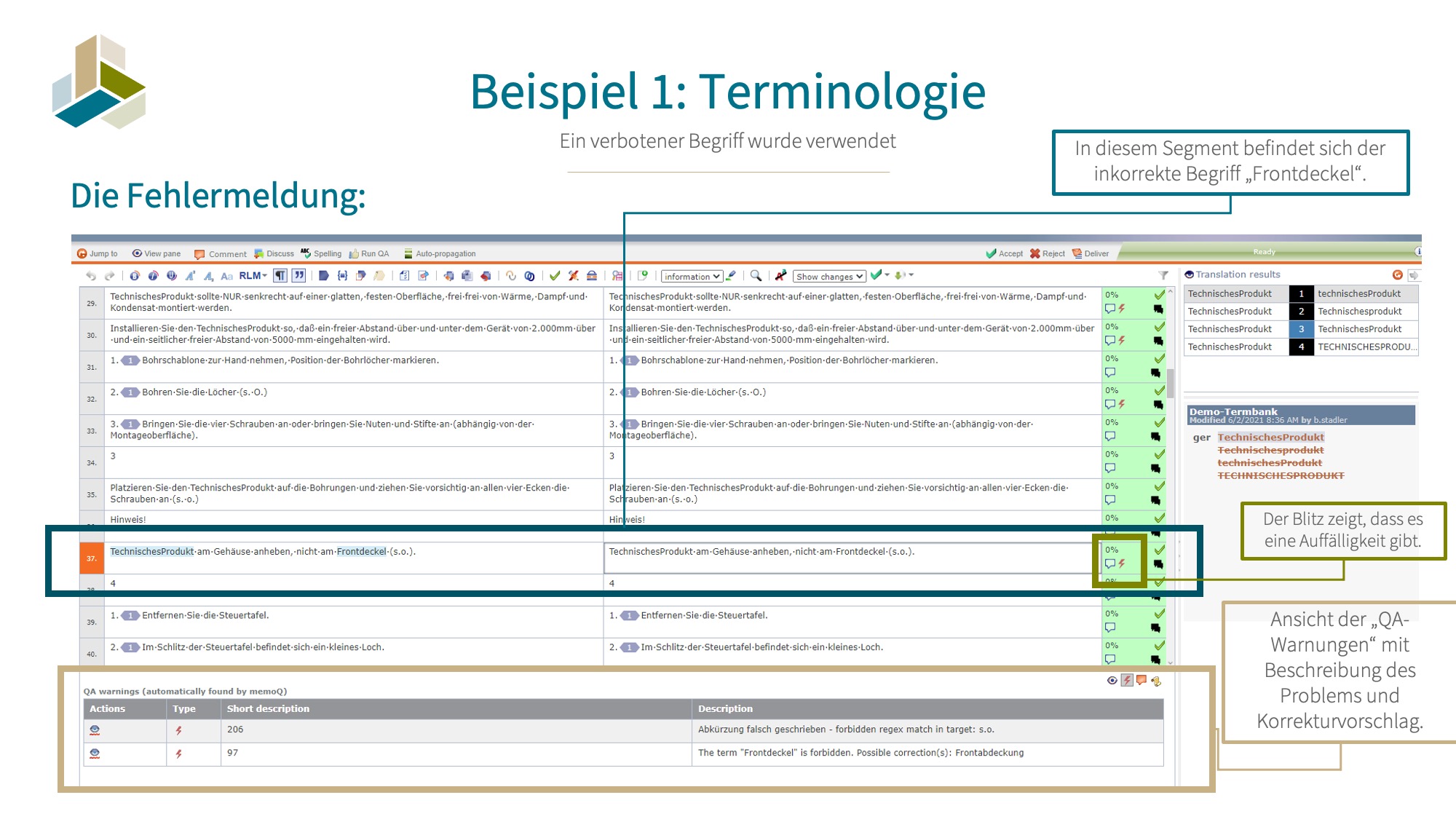
Task: Run the Spelling check
Action: click(x=321, y=253)
